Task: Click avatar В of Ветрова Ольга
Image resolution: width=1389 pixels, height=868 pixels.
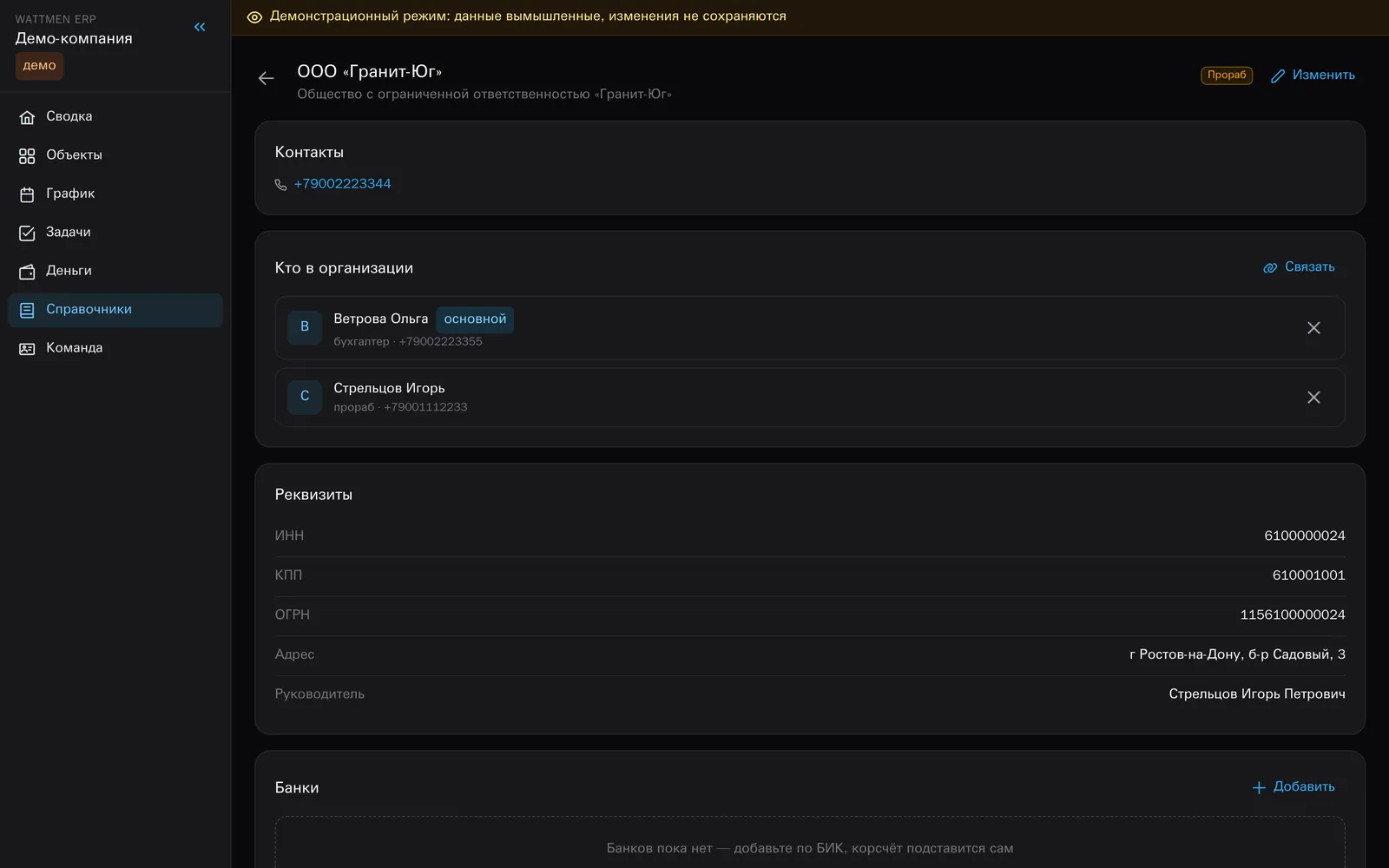Action: 305,327
